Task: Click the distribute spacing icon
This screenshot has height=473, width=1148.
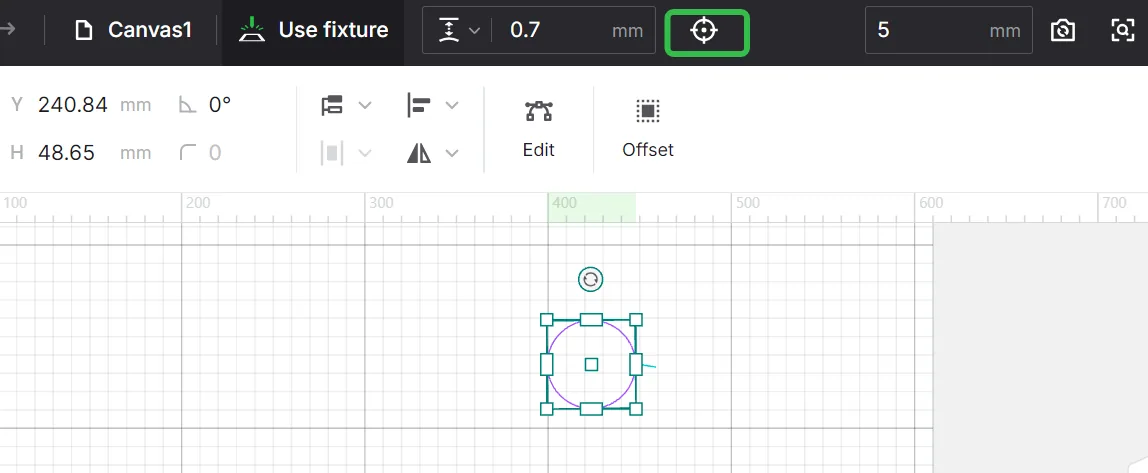Action: (x=332, y=153)
